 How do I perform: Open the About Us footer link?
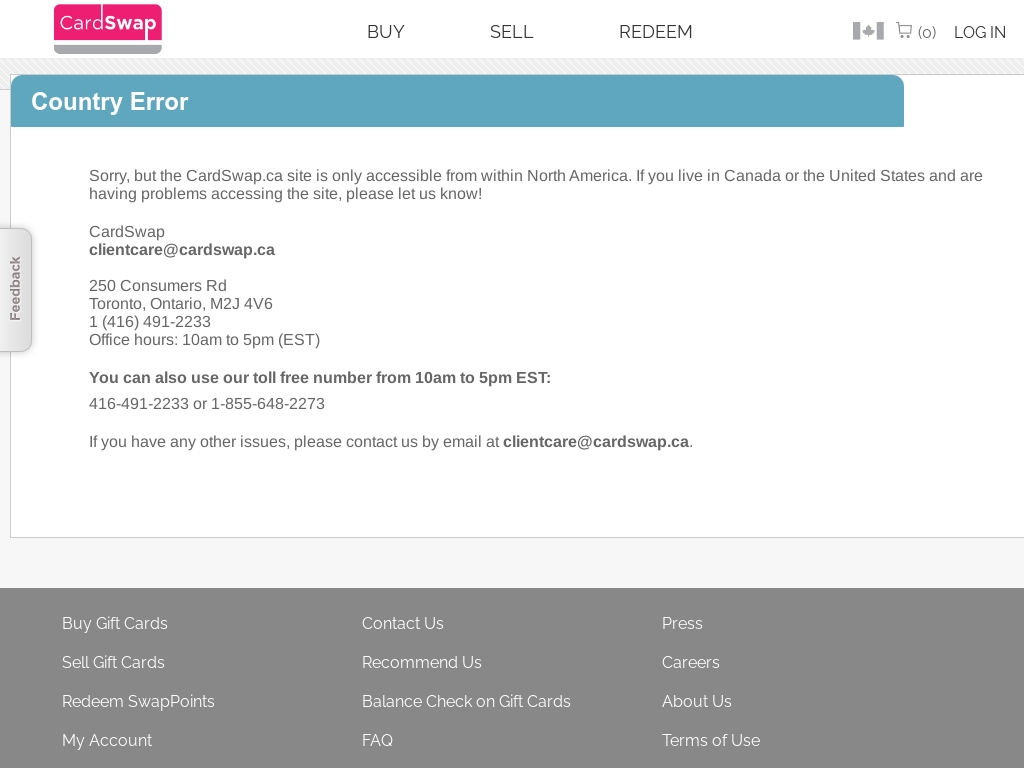pyautogui.click(x=697, y=701)
